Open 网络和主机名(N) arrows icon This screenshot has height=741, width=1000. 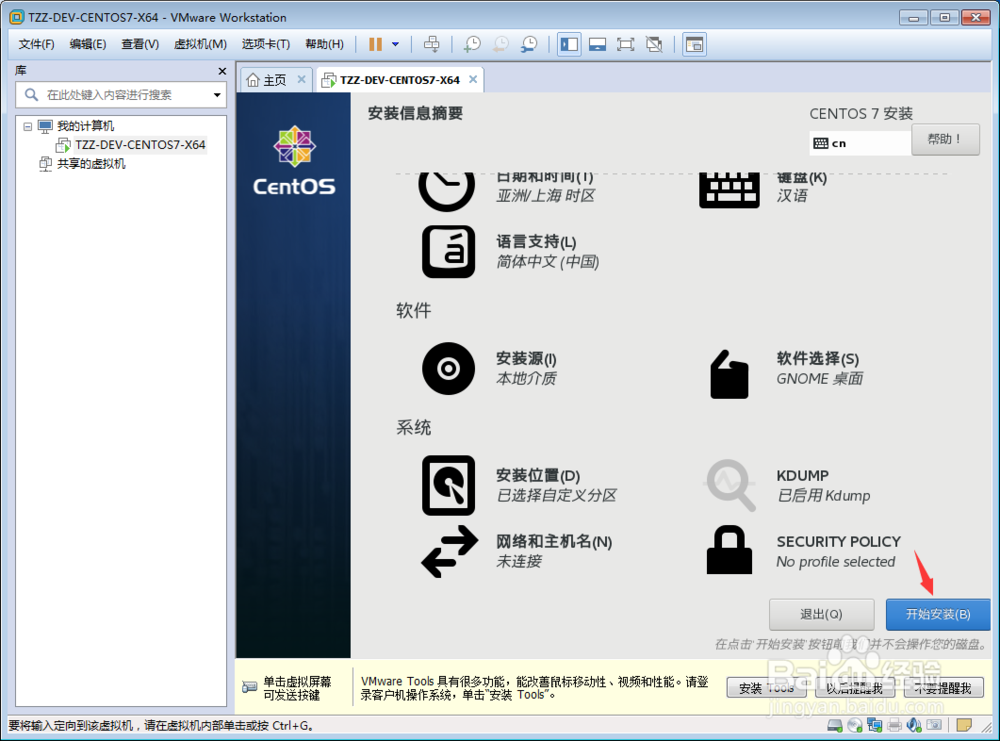coord(450,552)
